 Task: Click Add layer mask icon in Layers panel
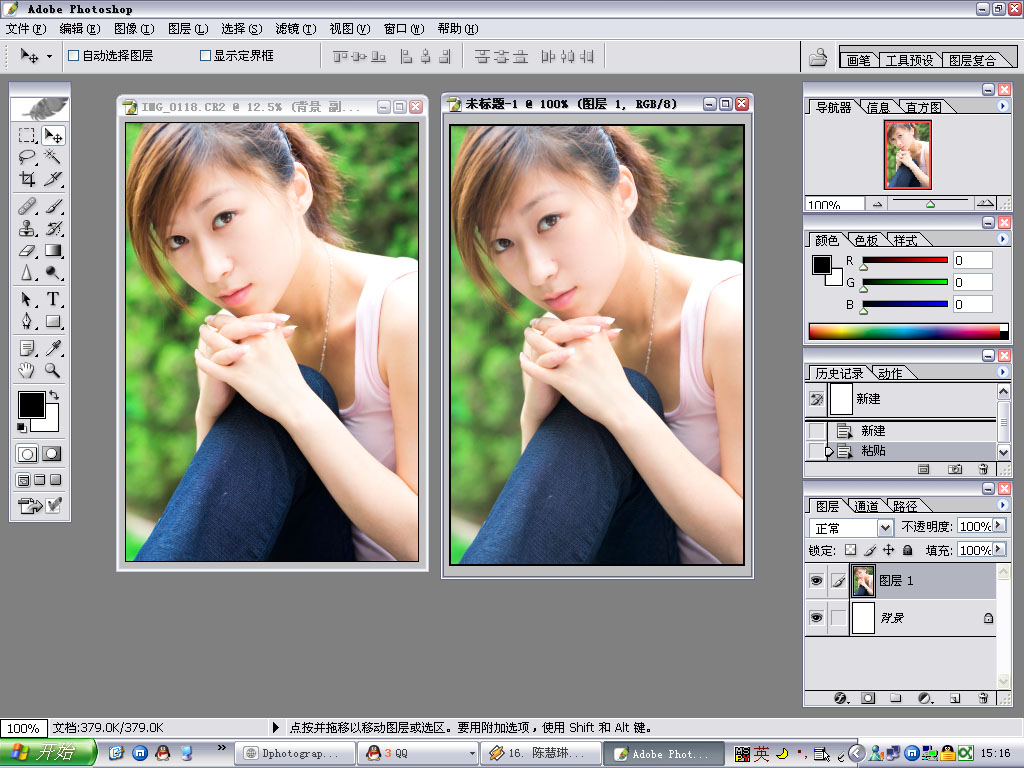[x=868, y=698]
